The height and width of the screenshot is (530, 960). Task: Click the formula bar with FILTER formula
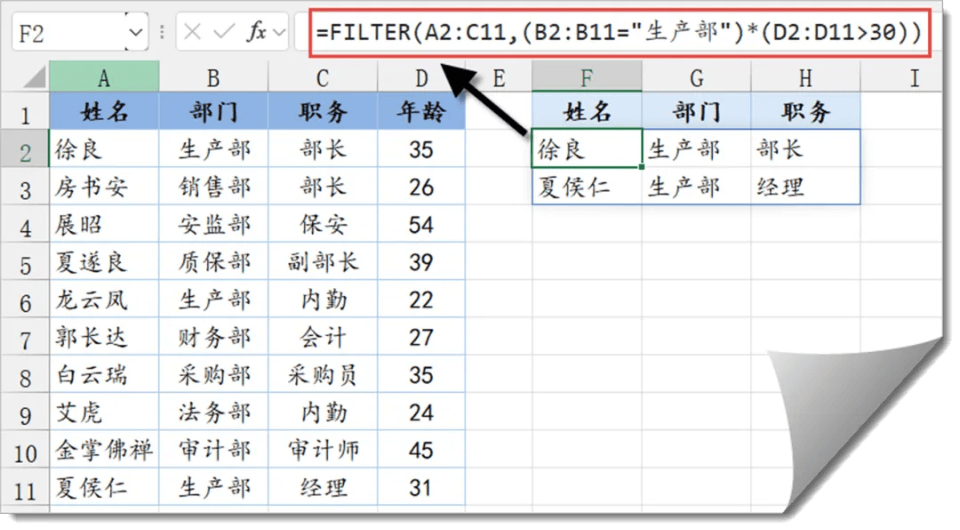click(x=620, y=33)
